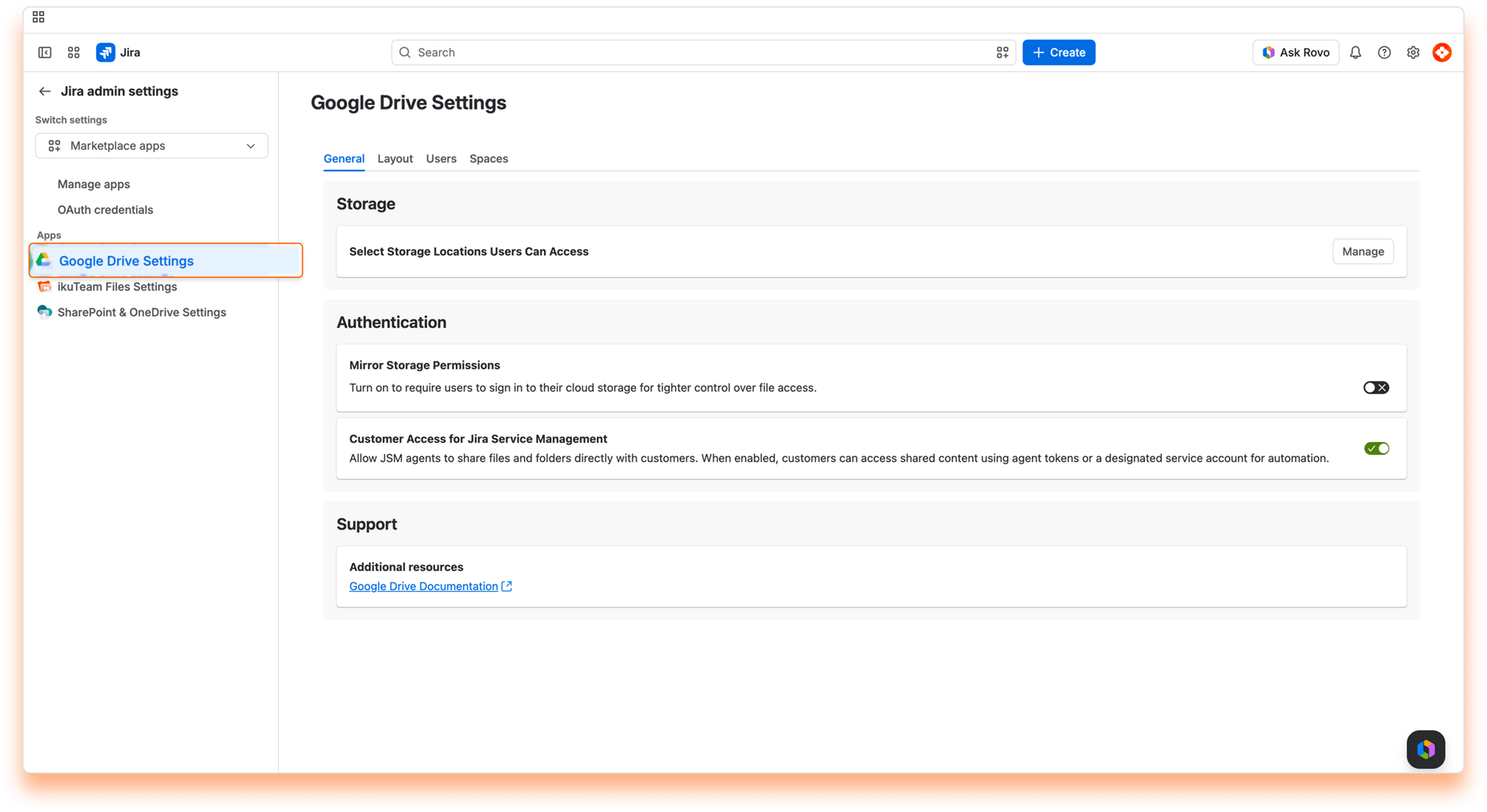Click the SharePoint & OneDrive cloud icon
Screen dimensions: 1487x812
click(x=44, y=312)
